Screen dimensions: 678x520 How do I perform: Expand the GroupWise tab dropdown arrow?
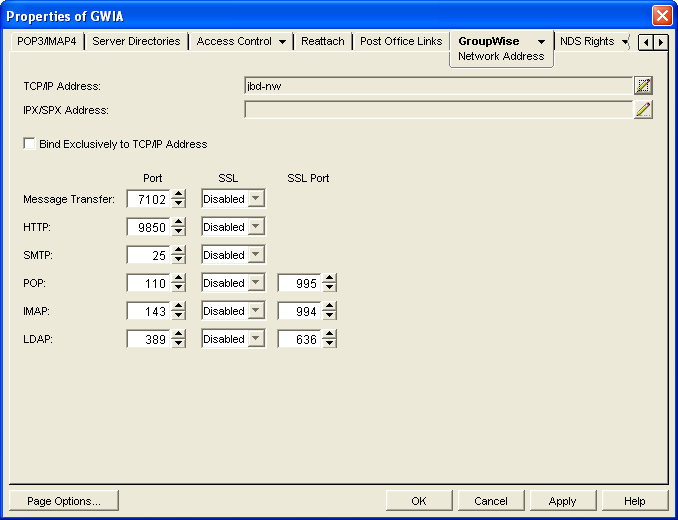541,42
